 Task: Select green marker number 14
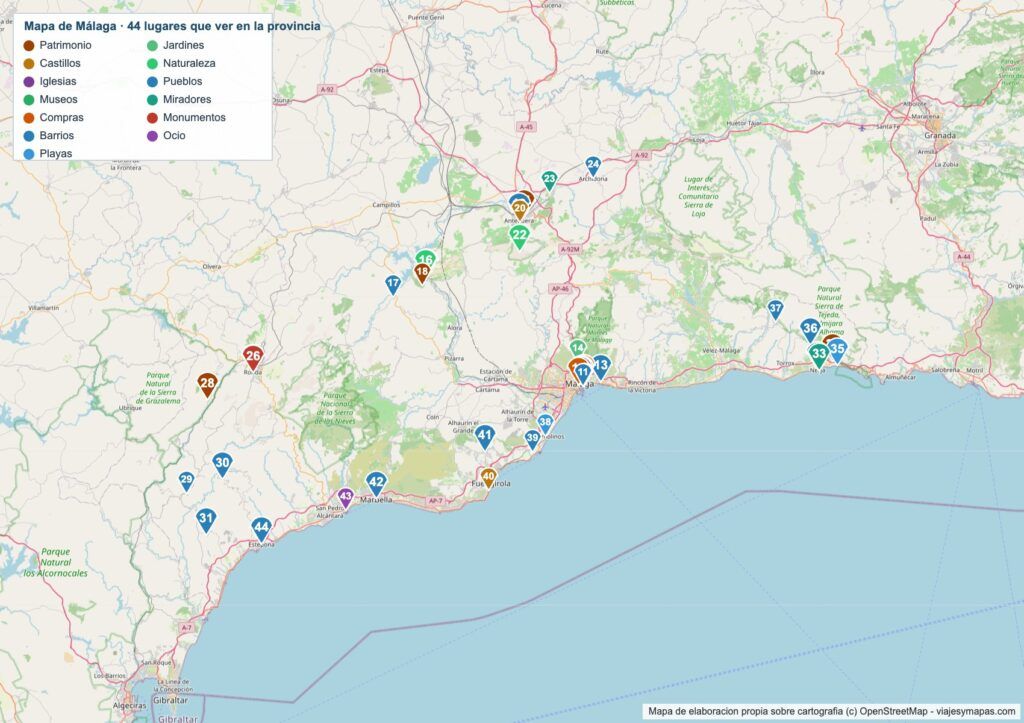[x=577, y=348]
